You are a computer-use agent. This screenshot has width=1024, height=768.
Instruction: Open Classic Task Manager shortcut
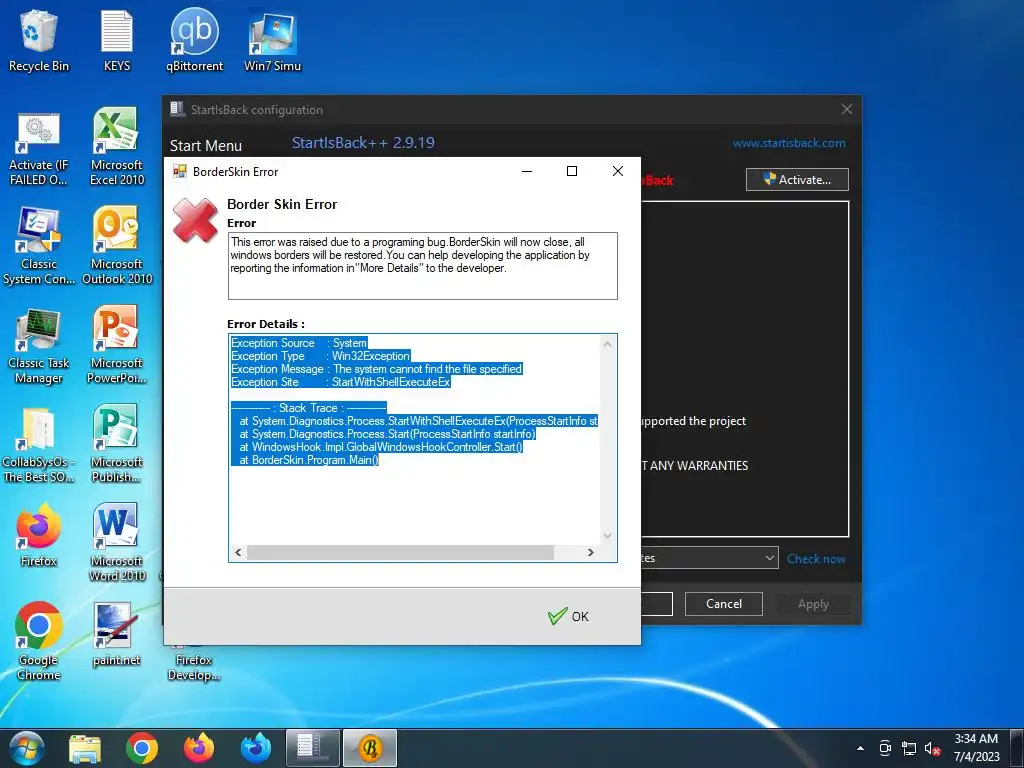point(39,346)
